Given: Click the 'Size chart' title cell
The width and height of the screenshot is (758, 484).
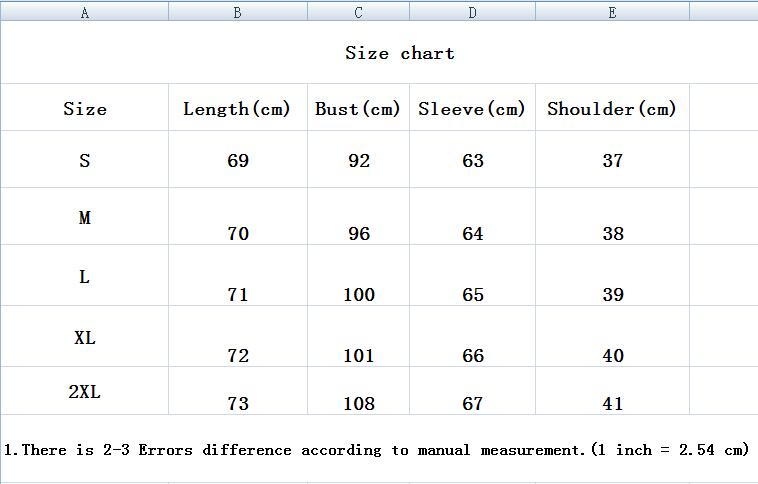Looking at the screenshot, I should (400, 53).
